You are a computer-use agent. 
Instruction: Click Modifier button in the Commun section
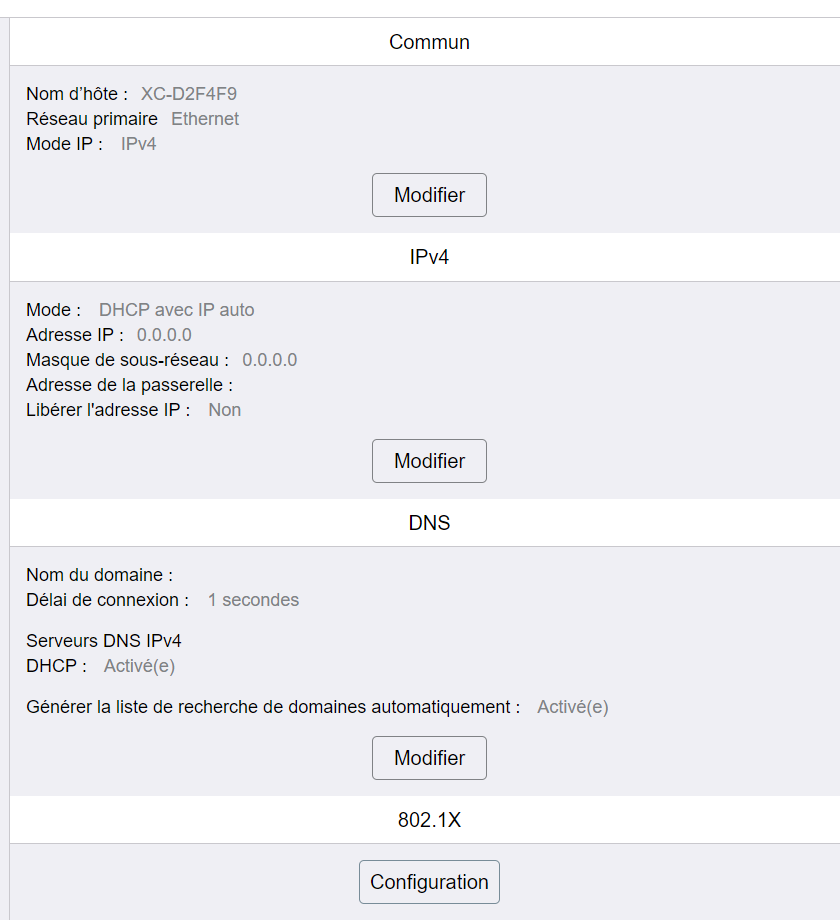pos(429,195)
